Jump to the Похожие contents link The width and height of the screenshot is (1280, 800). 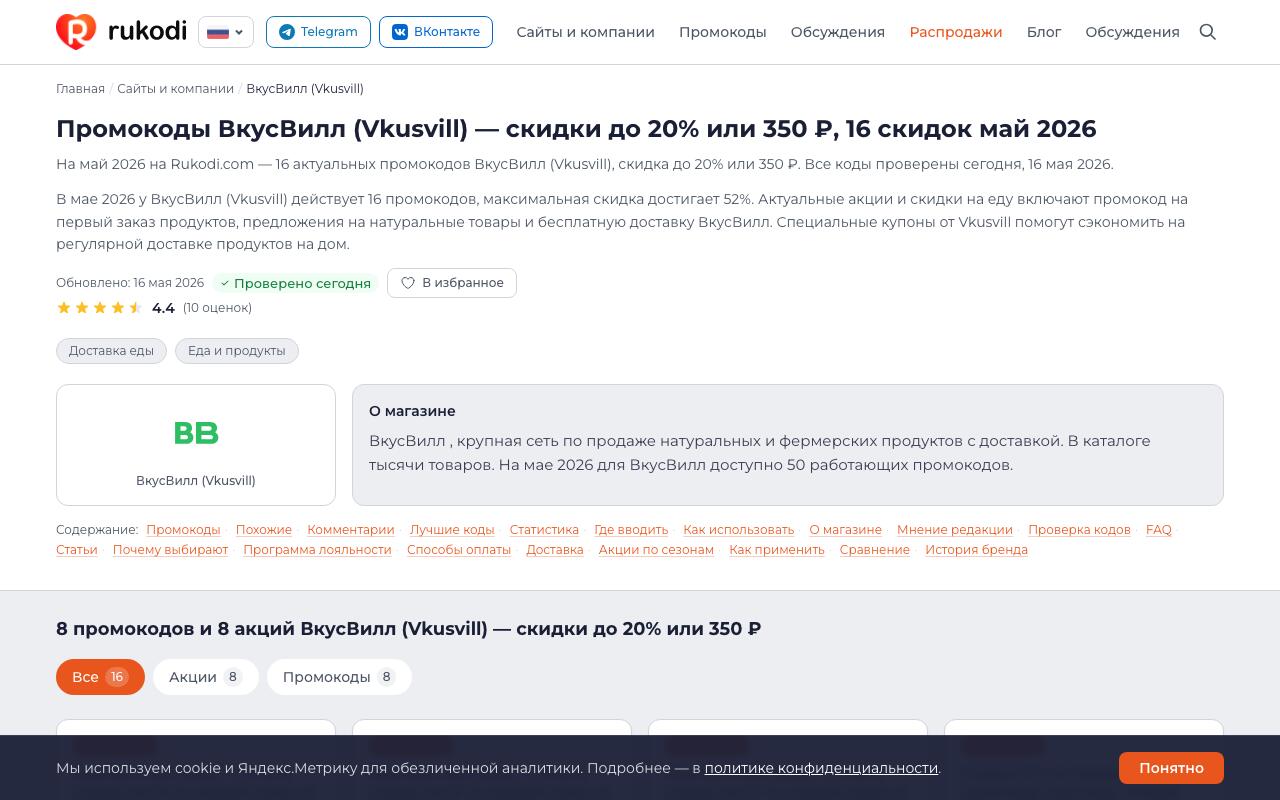264,530
